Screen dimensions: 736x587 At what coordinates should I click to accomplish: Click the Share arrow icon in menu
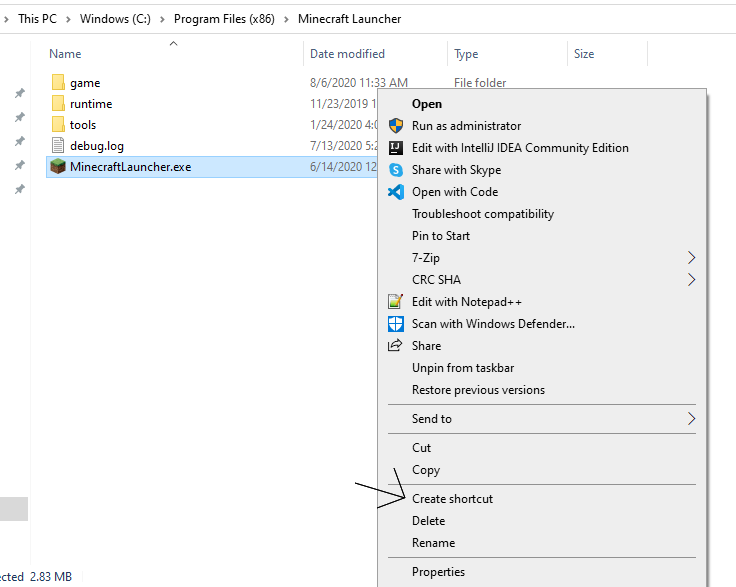(x=395, y=346)
